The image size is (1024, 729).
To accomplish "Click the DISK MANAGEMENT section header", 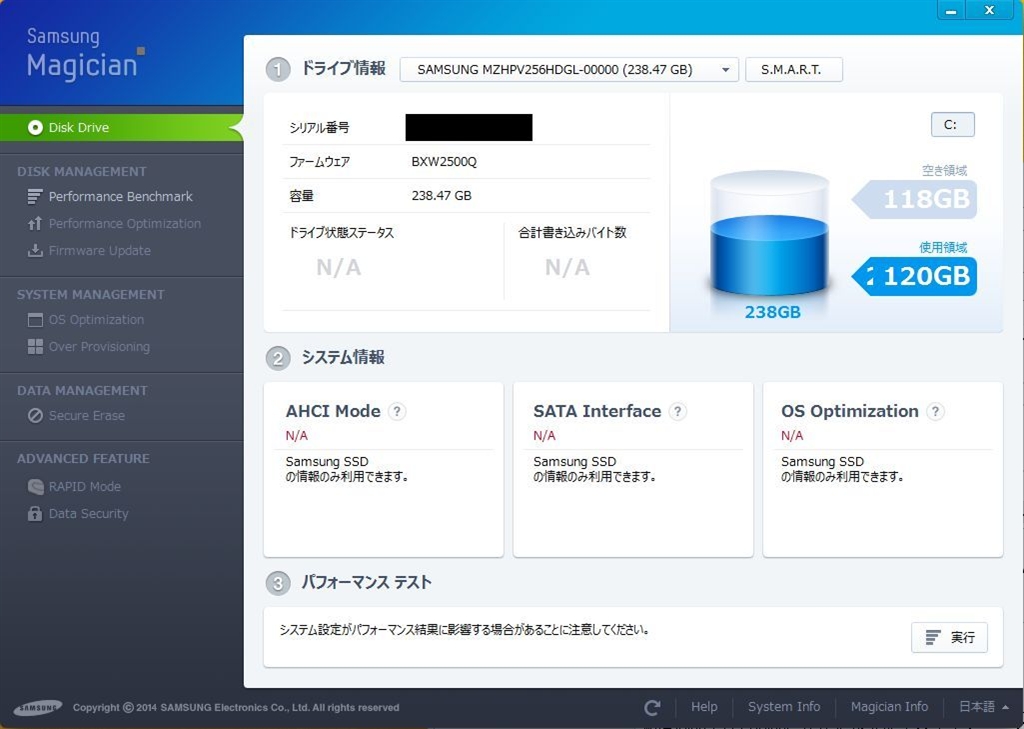I will [82, 172].
